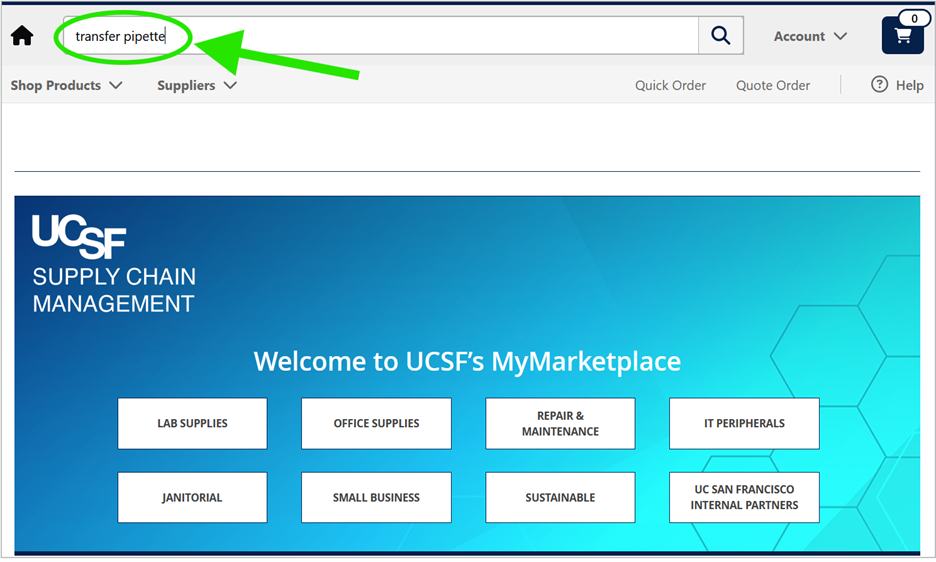Open Quote Order
This screenshot has height=562, width=936.
(x=773, y=85)
